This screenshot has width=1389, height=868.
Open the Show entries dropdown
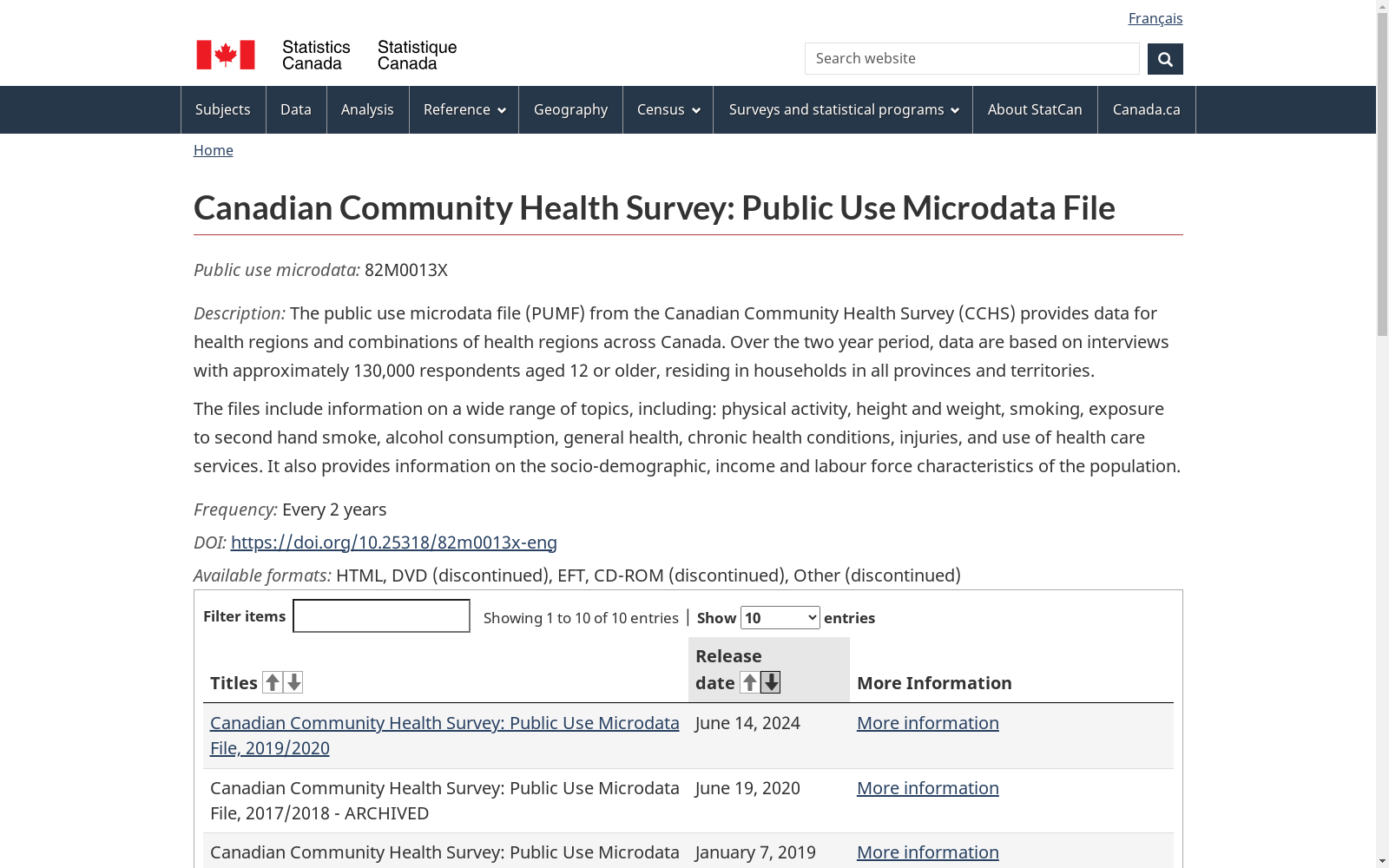click(x=780, y=618)
